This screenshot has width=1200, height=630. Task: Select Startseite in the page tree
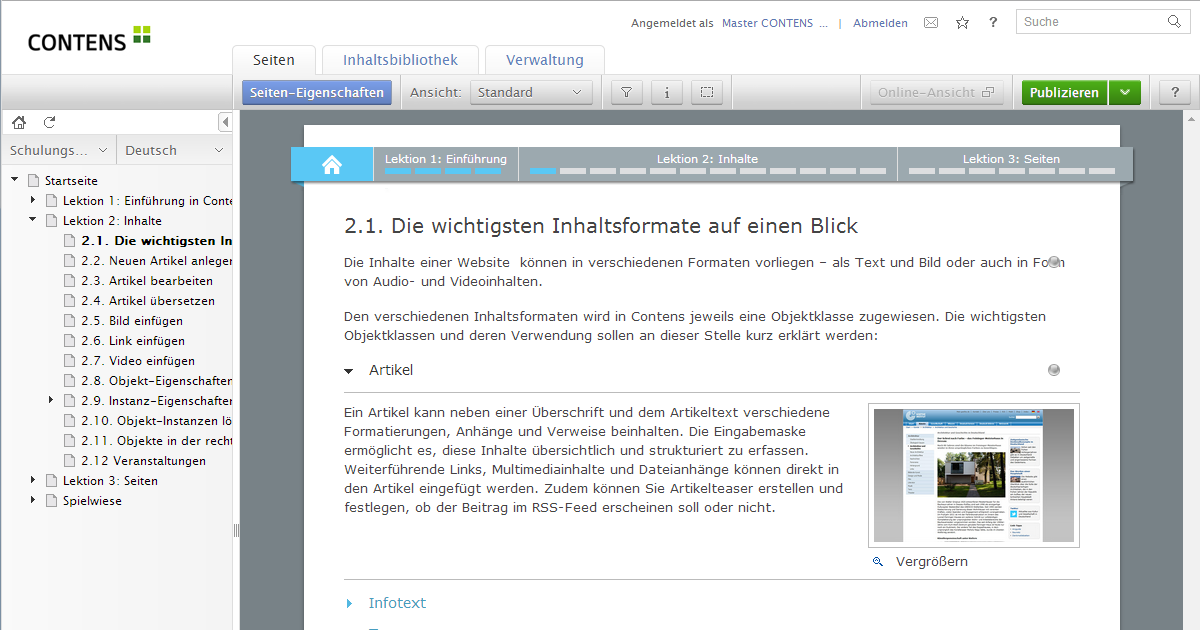click(x=71, y=181)
